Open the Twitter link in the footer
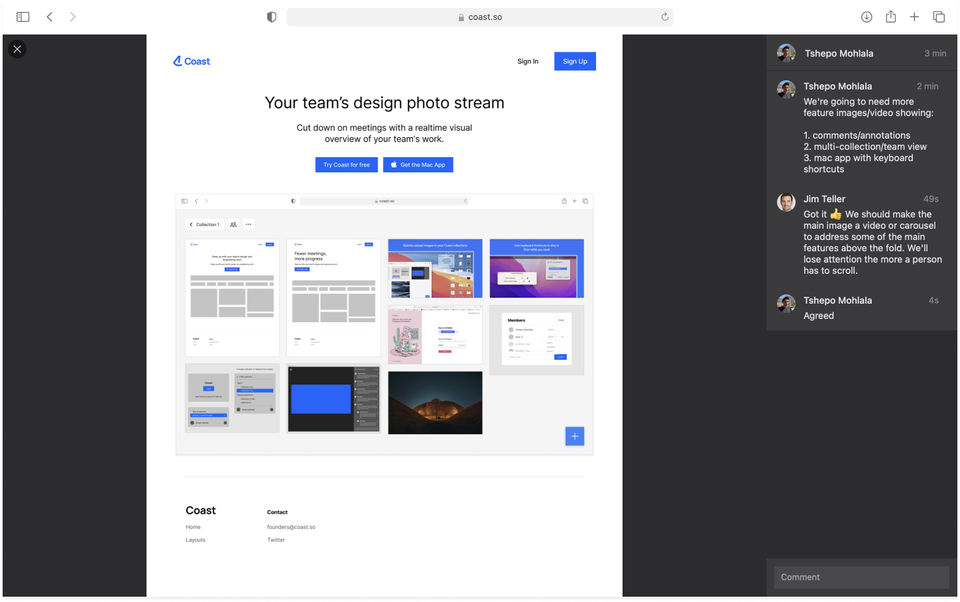Viewport: 960px width, 602px height. [x=276, y=540]
